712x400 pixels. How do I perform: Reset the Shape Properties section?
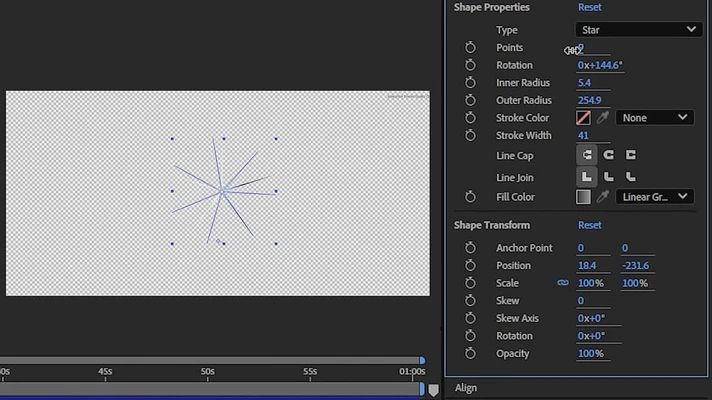(x=589, y=7)
